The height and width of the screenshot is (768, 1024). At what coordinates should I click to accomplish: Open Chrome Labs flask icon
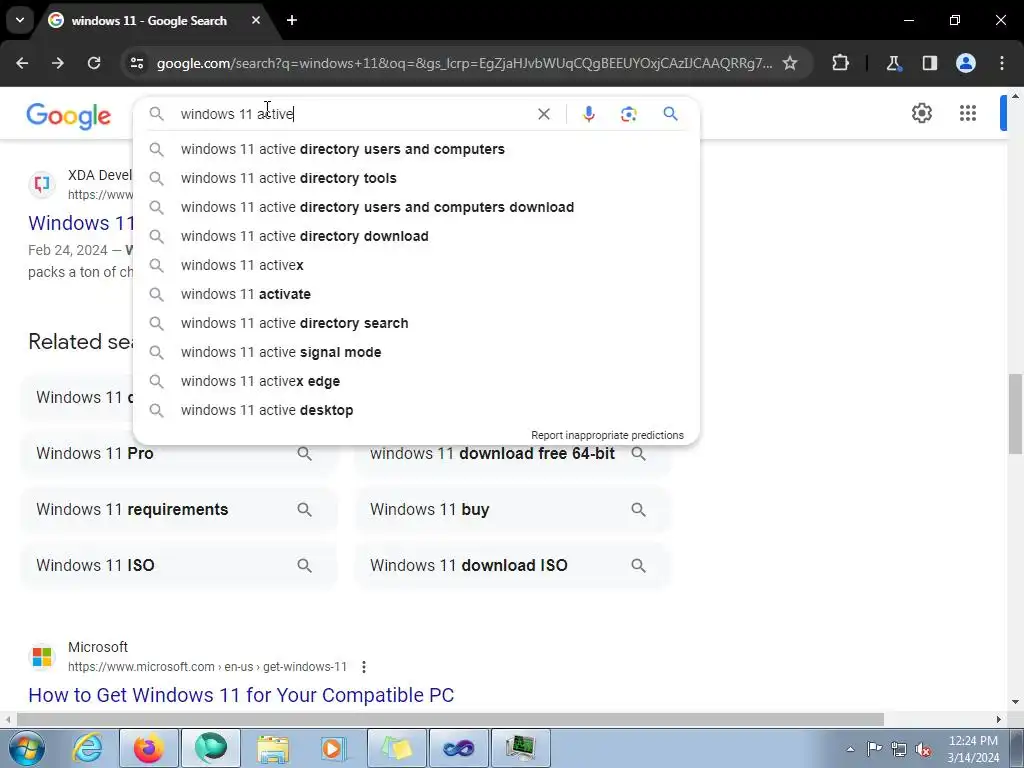(893, 63)
